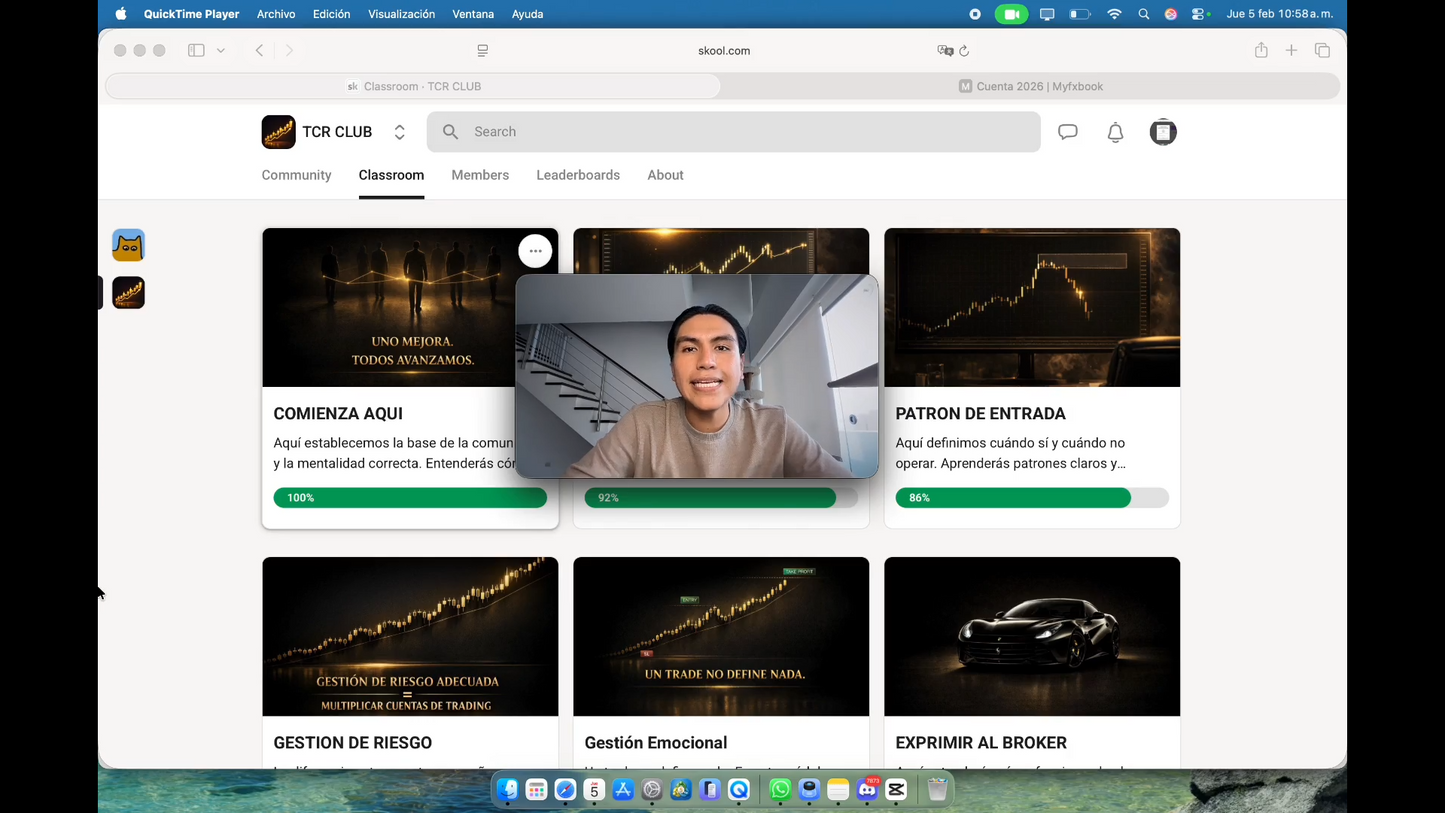Click the Leaderboards link

tap(578, 175)
